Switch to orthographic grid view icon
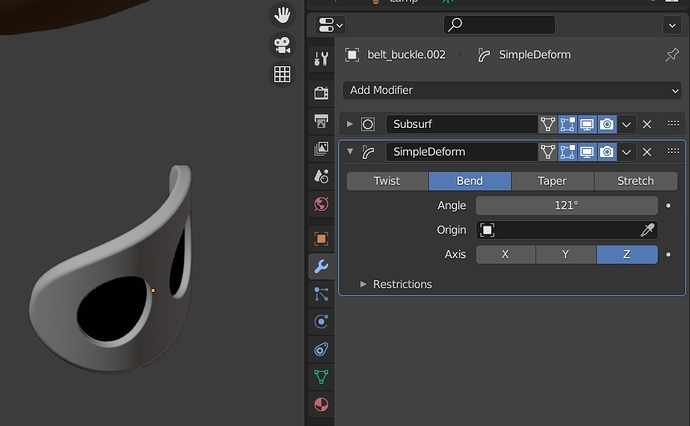 282,74
